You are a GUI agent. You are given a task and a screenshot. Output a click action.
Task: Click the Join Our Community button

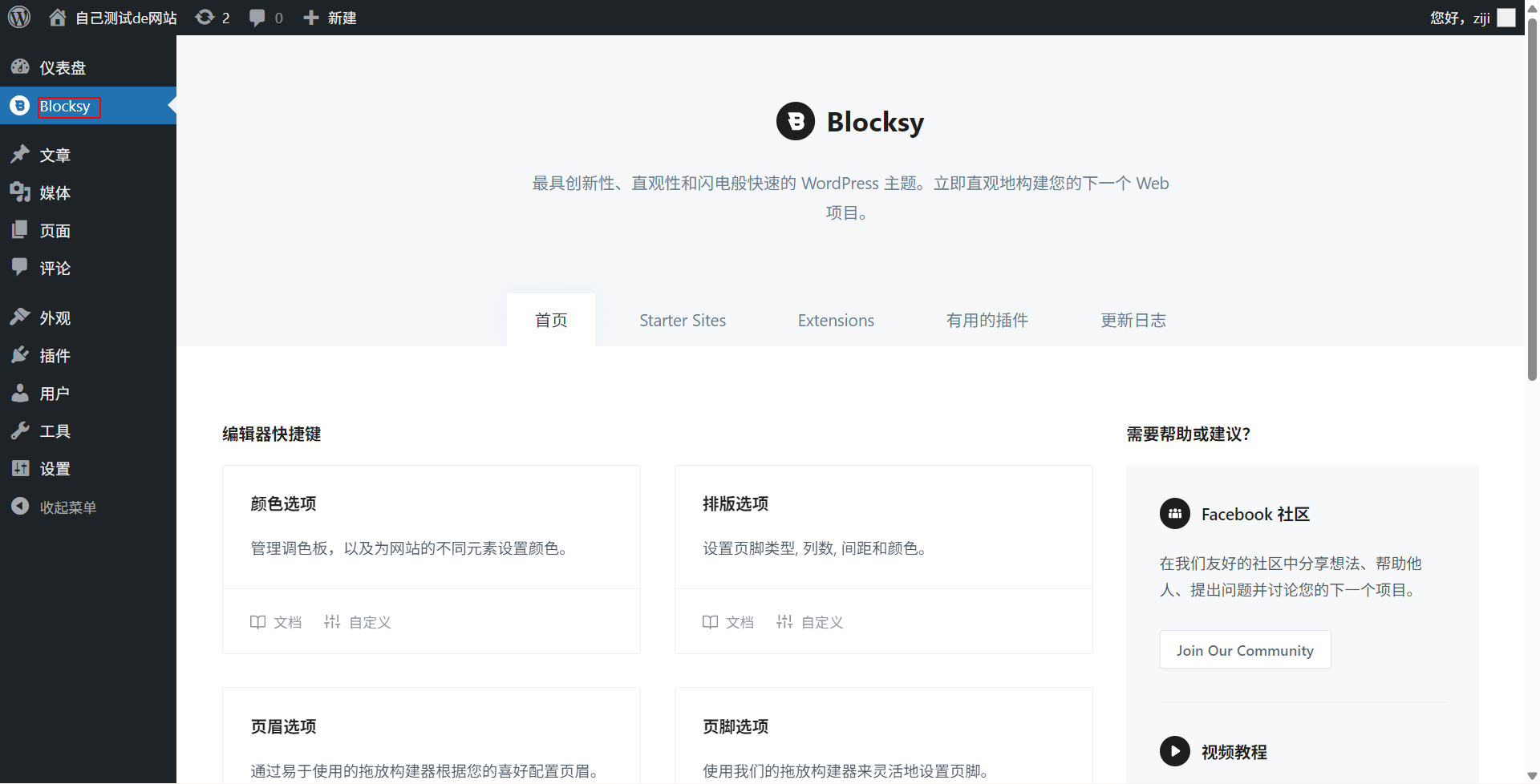click(x=1245, y=649)
